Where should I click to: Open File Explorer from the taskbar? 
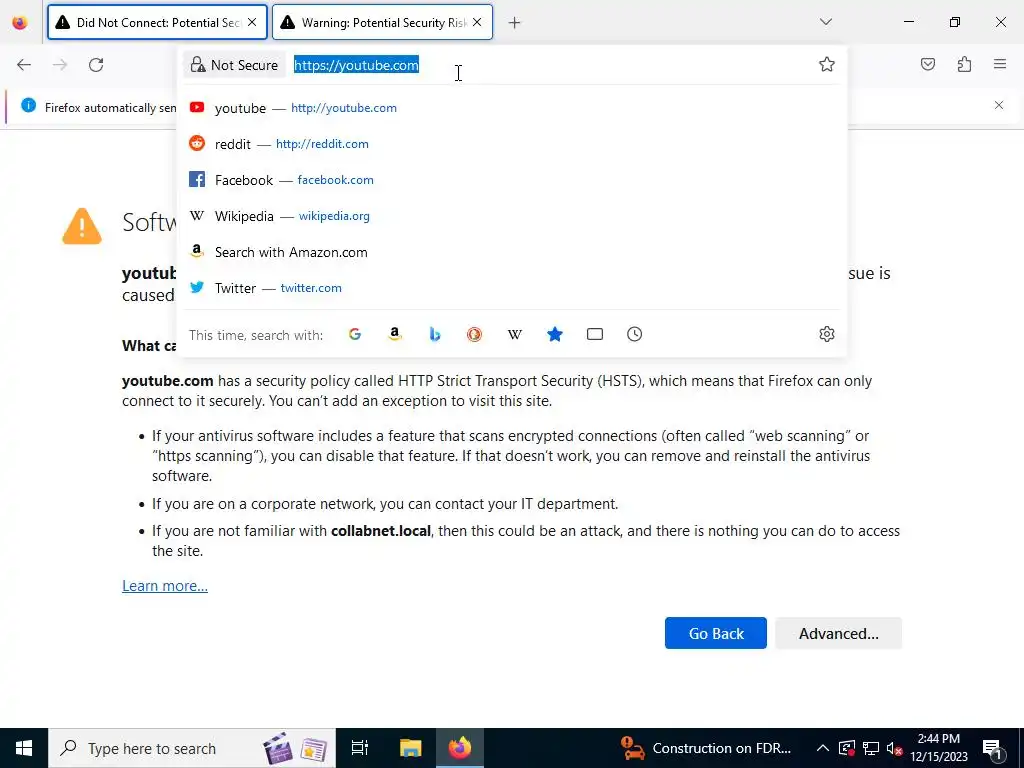[x=411, y=748]
